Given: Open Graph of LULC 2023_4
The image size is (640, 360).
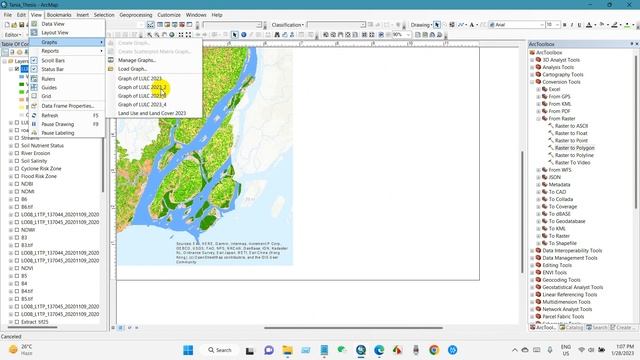Looking at the screenshot, I should (142, 104).
